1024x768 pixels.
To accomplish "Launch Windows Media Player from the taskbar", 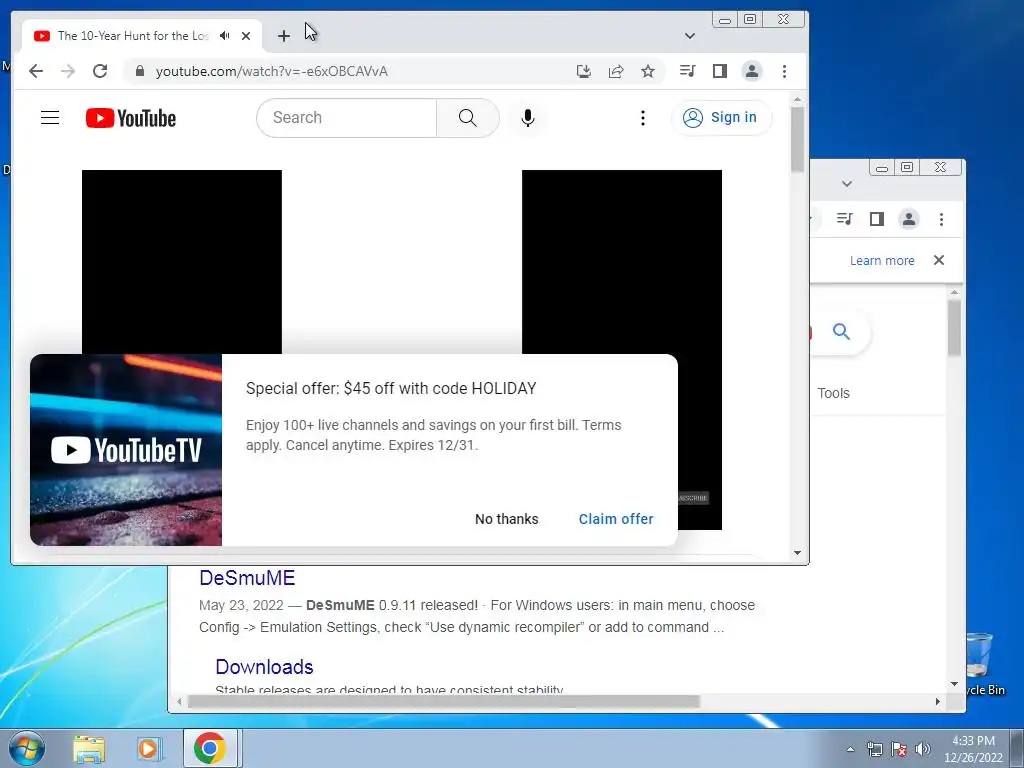I will point(150,749).
